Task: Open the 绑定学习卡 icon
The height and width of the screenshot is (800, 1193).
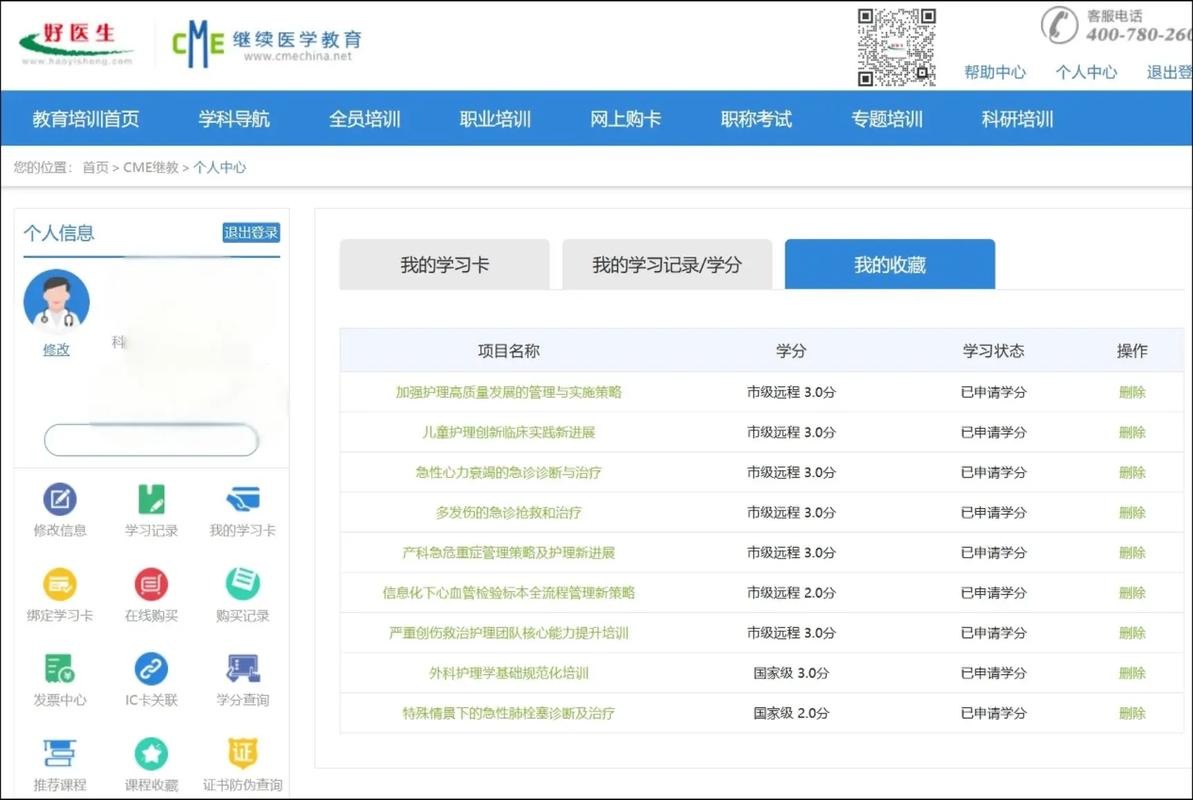Action: point(59,585)
